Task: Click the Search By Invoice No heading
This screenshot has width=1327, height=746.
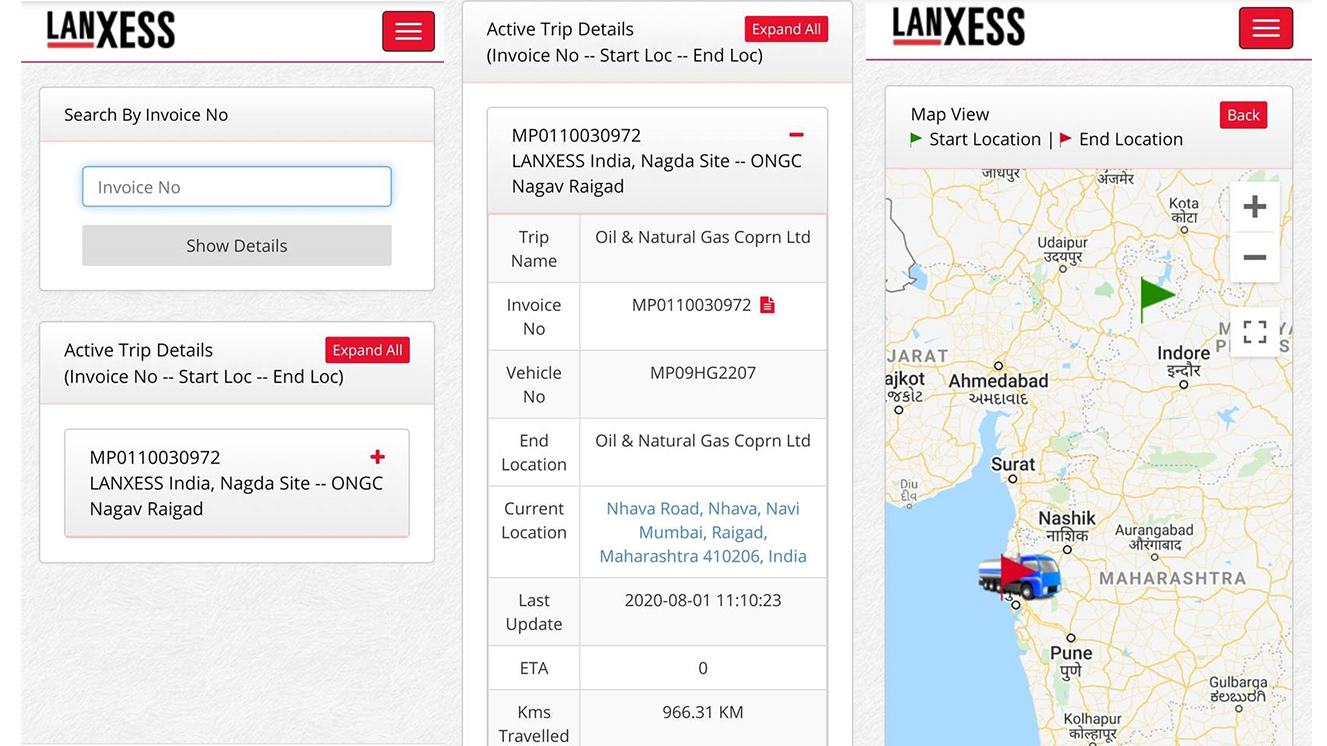Action: click(146, 115)
